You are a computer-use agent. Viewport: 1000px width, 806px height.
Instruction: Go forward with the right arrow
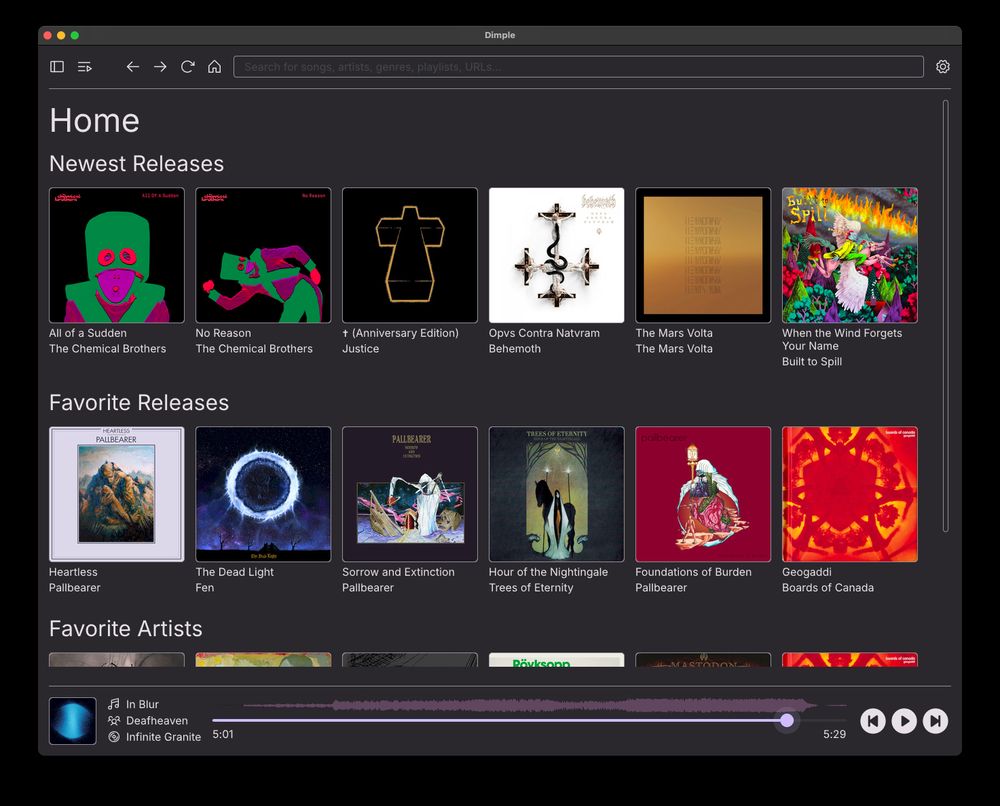click(160, 67)
